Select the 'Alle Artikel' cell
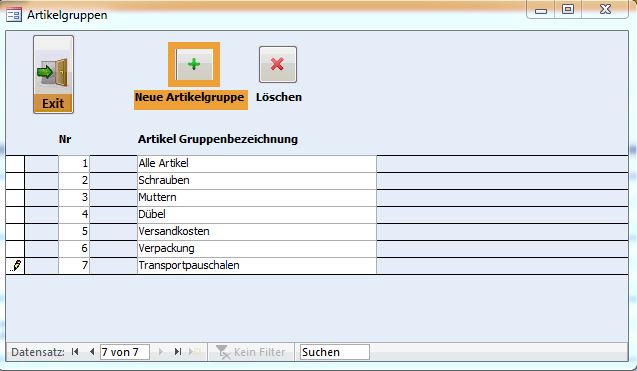The image size is (637, 371). 257,163
